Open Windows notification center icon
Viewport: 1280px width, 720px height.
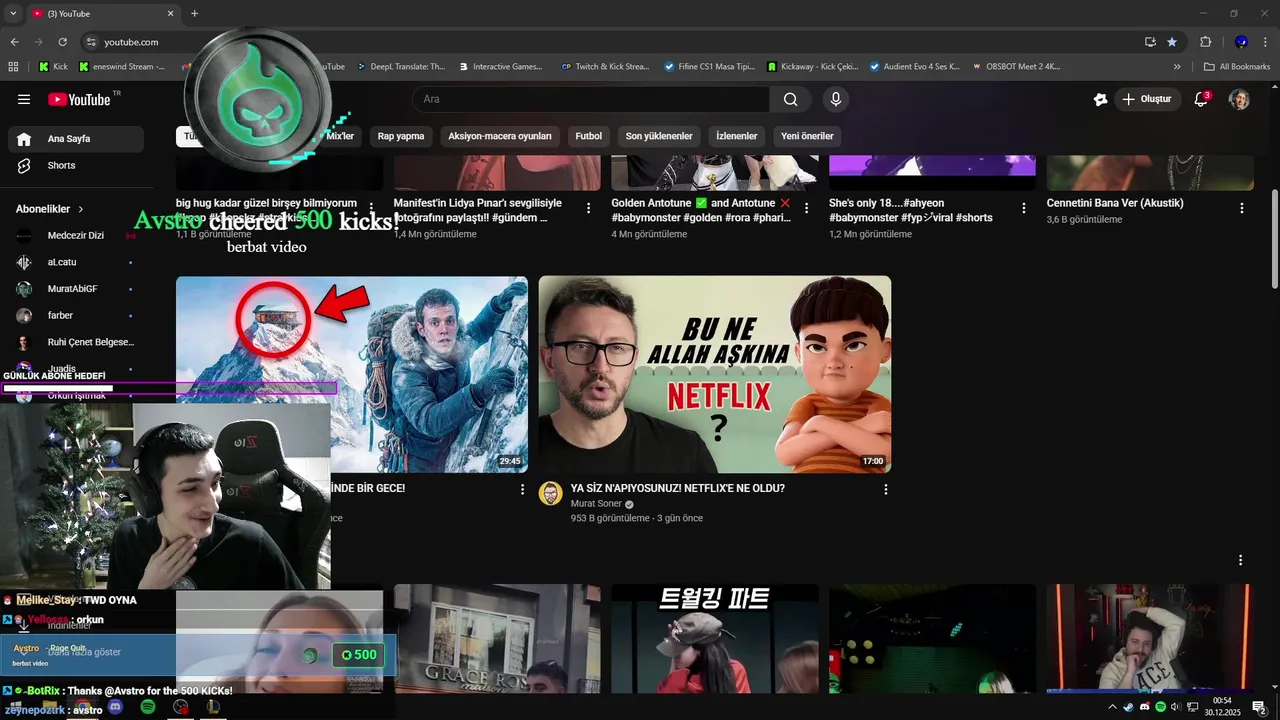(x=1260, y=707)
